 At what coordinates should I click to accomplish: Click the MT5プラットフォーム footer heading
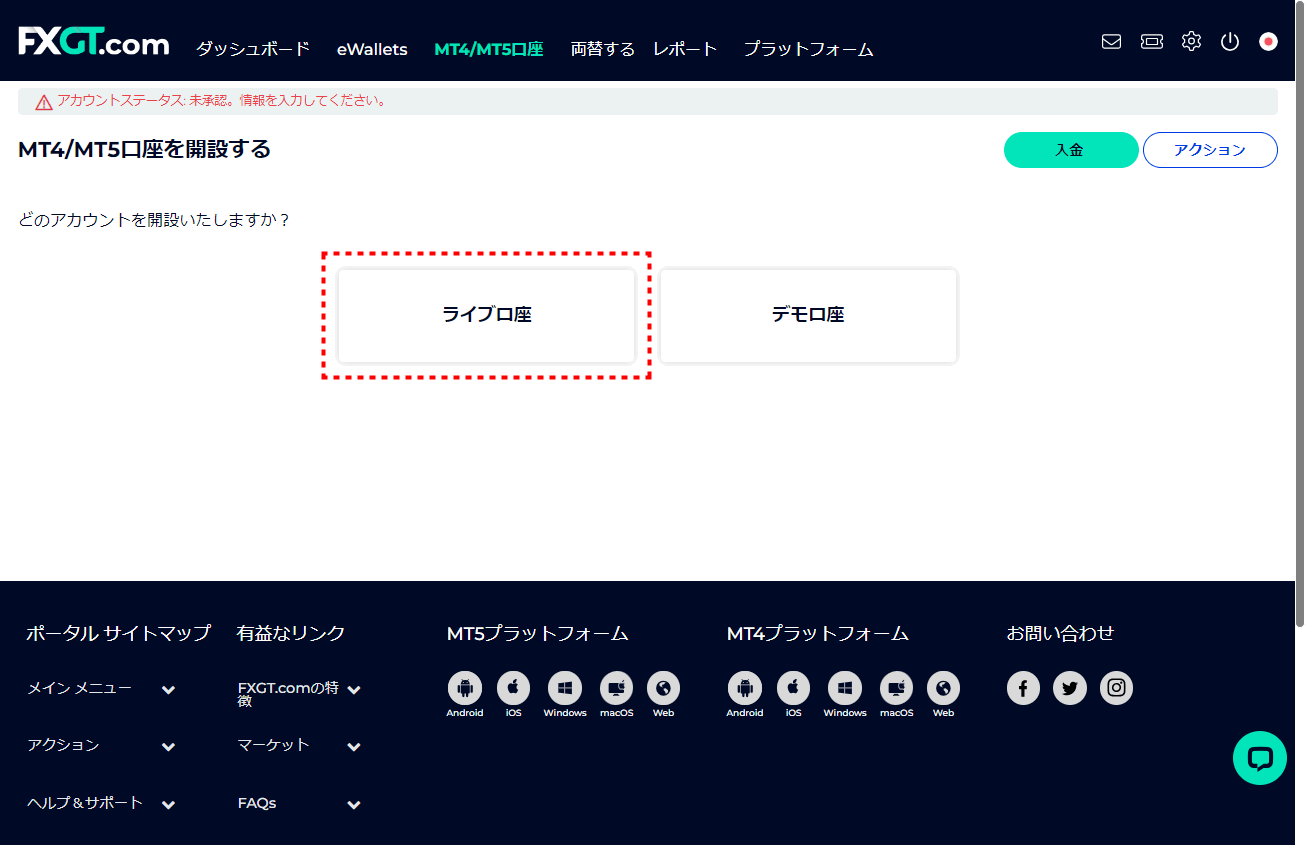click(538, 634)
